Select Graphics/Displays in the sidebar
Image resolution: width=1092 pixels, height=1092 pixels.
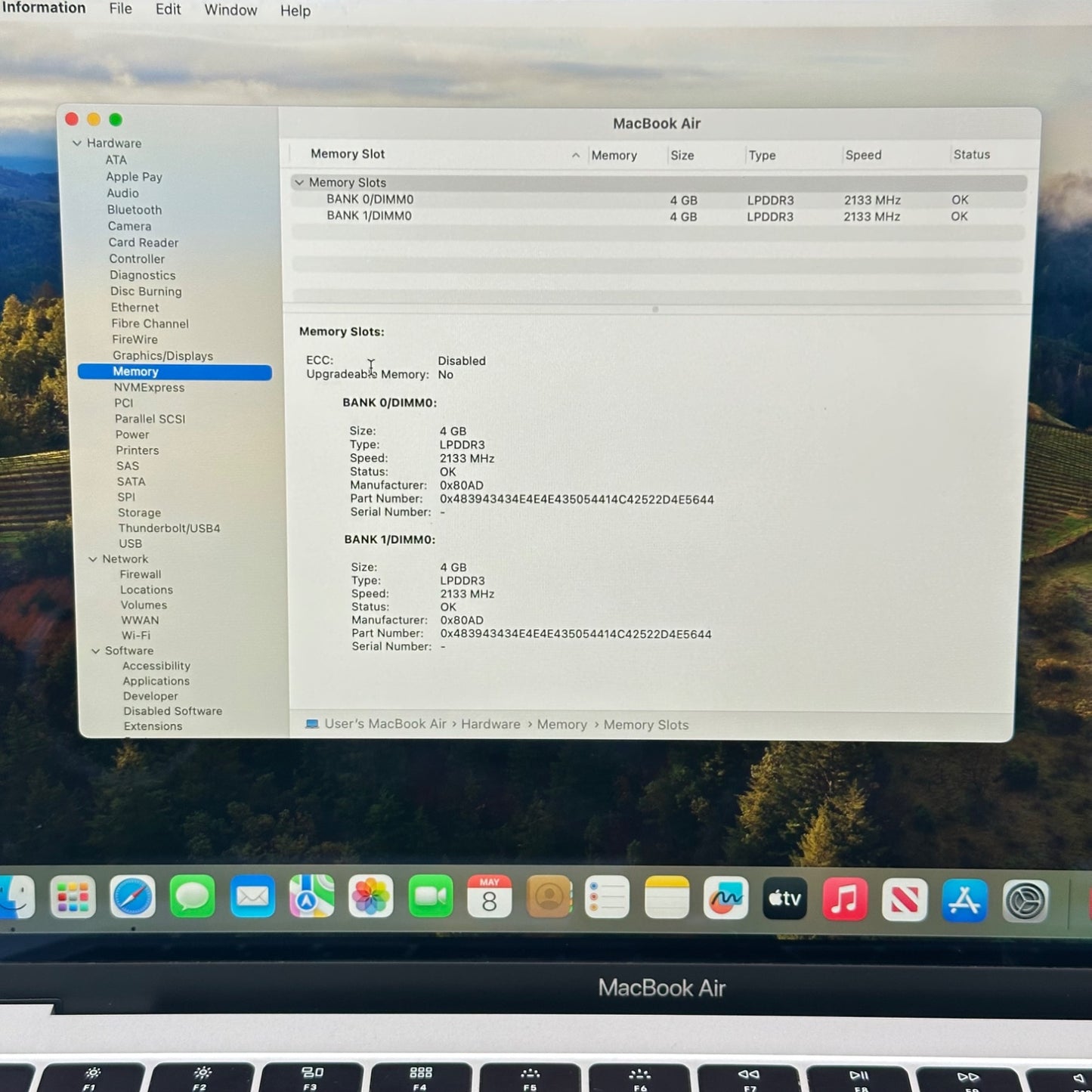162,356
